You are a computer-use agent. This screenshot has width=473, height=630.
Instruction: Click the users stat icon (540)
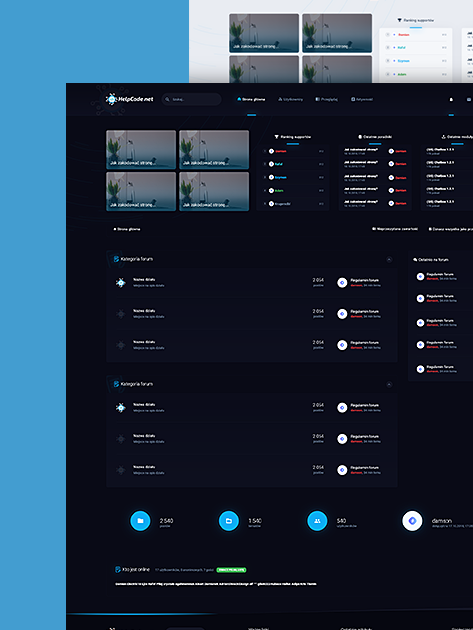pyautogui.click(x=317, y=521)
